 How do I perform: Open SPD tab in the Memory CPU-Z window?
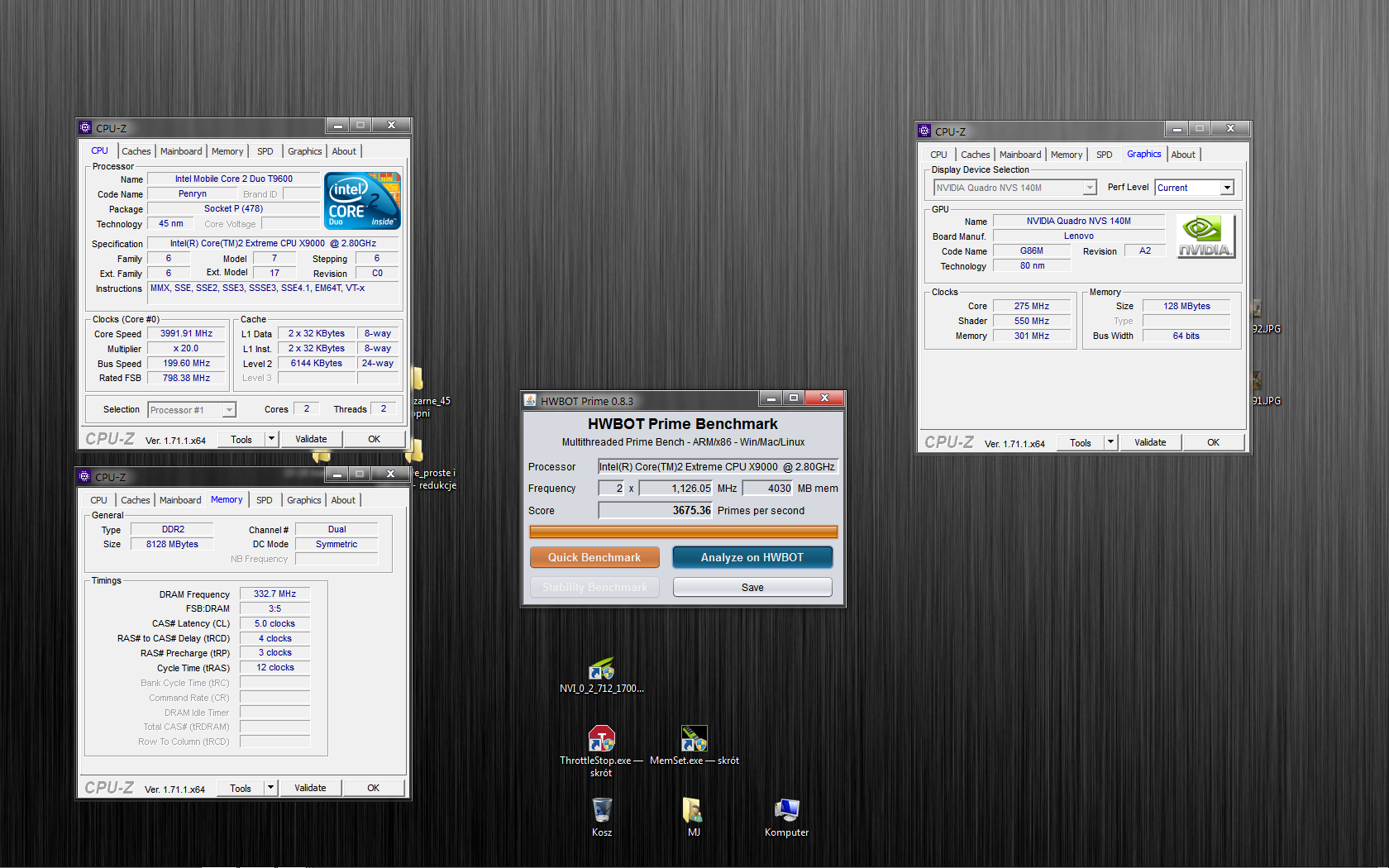click(265, 500)
